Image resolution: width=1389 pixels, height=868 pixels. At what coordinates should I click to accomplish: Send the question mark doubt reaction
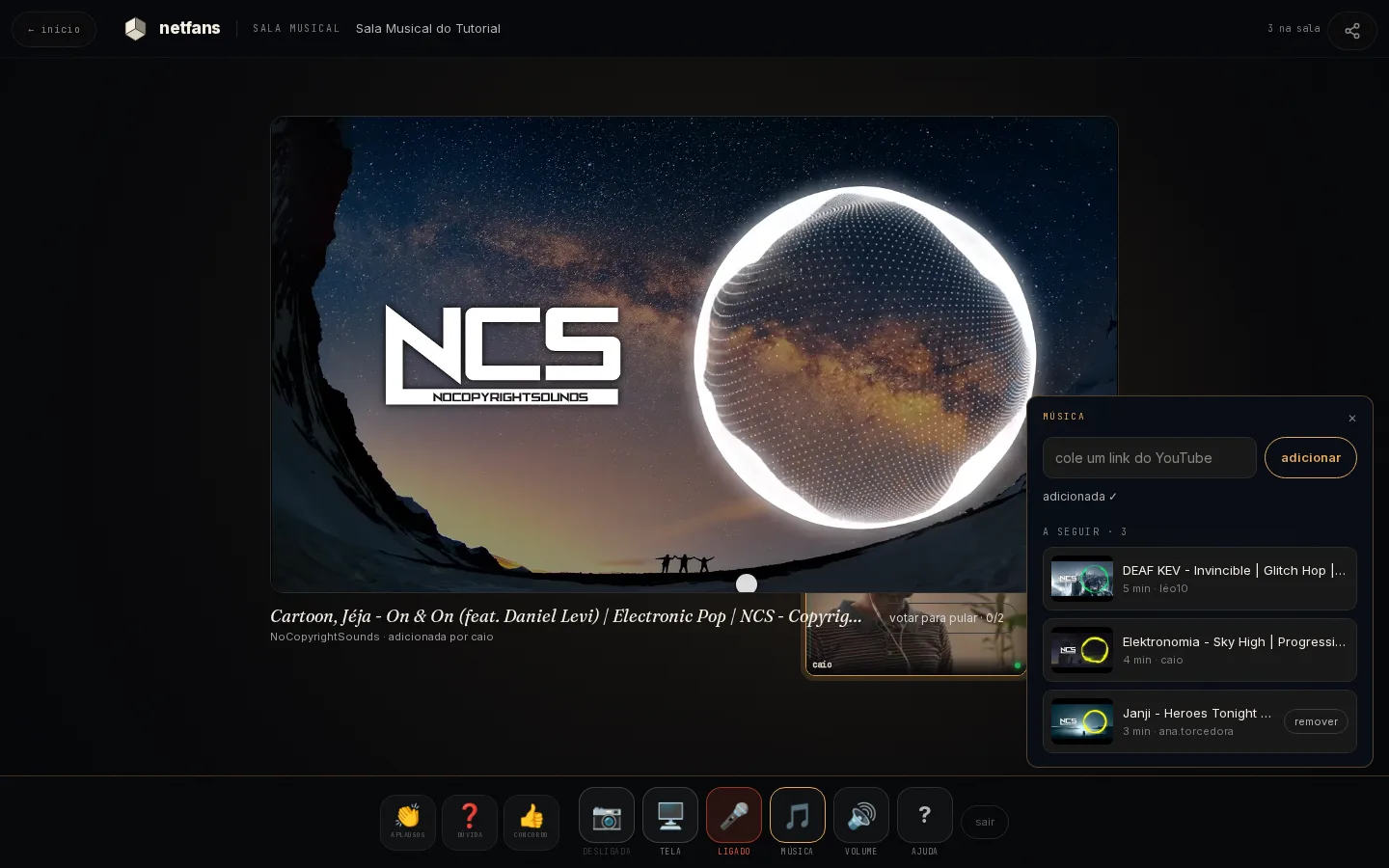[x=470, y=823]
